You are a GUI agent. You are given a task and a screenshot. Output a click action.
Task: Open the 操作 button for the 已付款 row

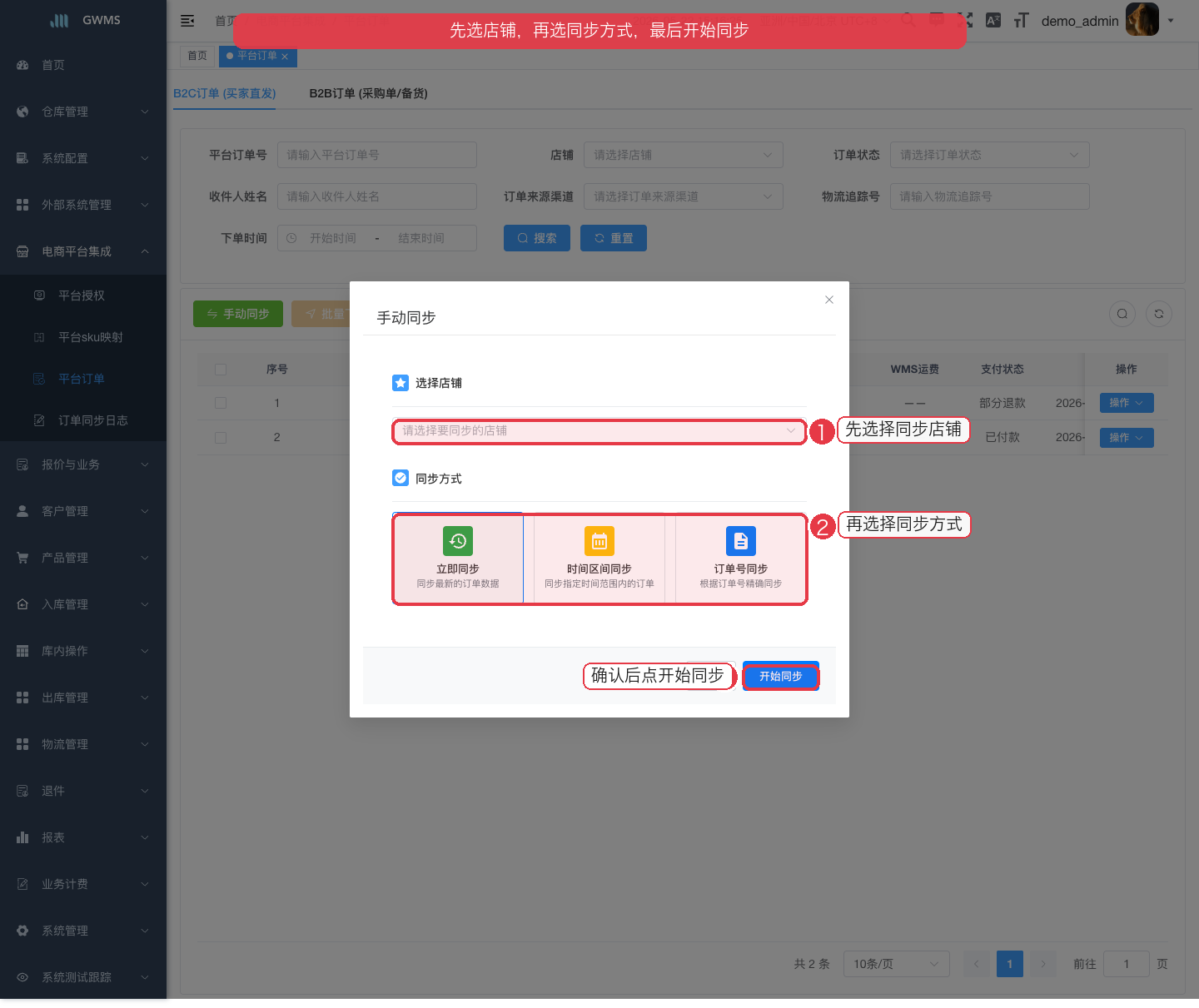point(1127,438)
